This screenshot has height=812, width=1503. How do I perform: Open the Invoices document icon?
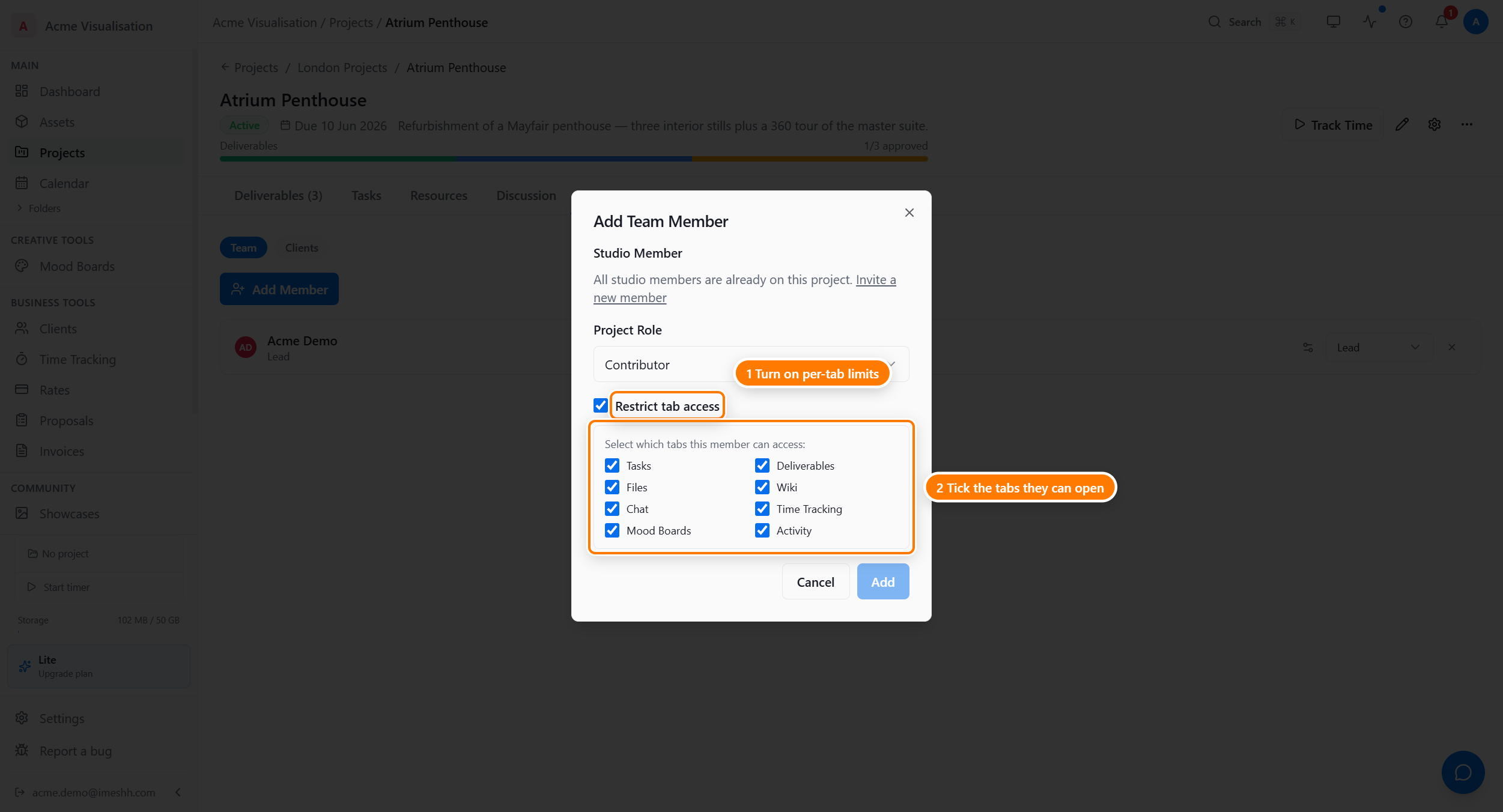tap(22, 450)
